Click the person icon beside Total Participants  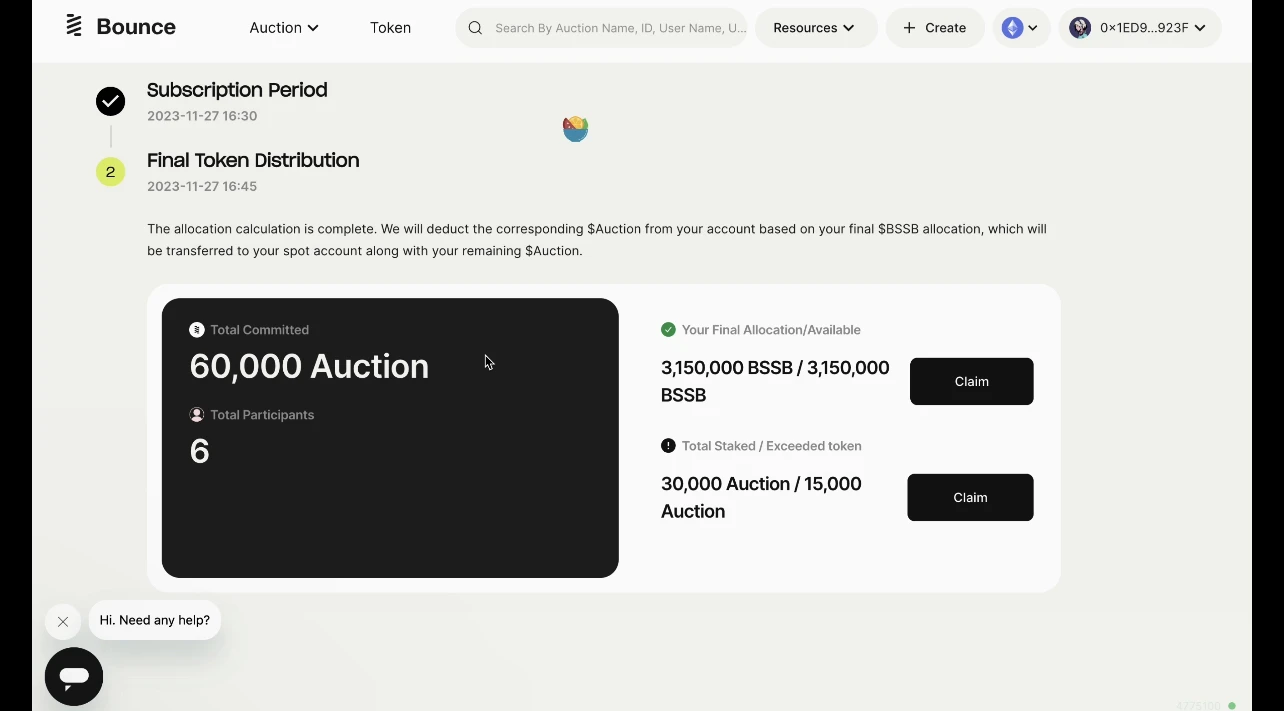(x=196, y=414)
